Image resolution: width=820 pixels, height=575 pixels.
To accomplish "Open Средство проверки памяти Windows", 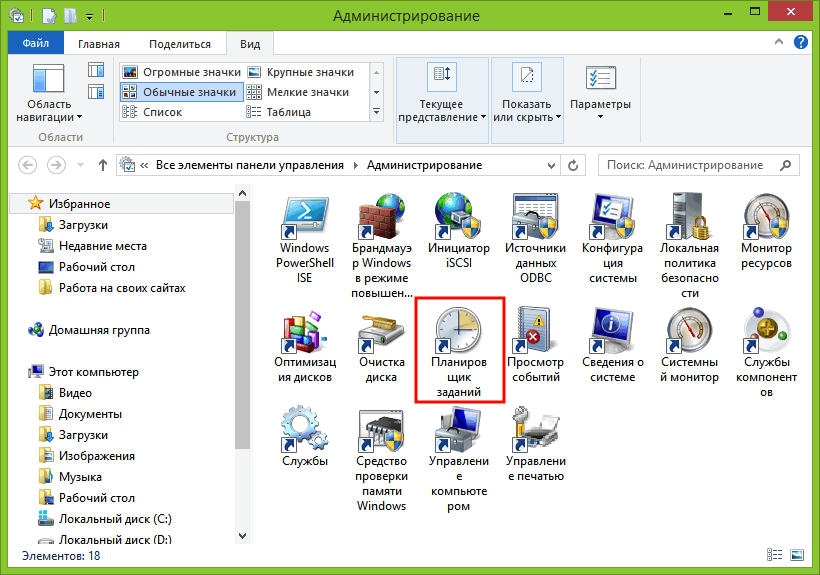I will coord(381,460).
